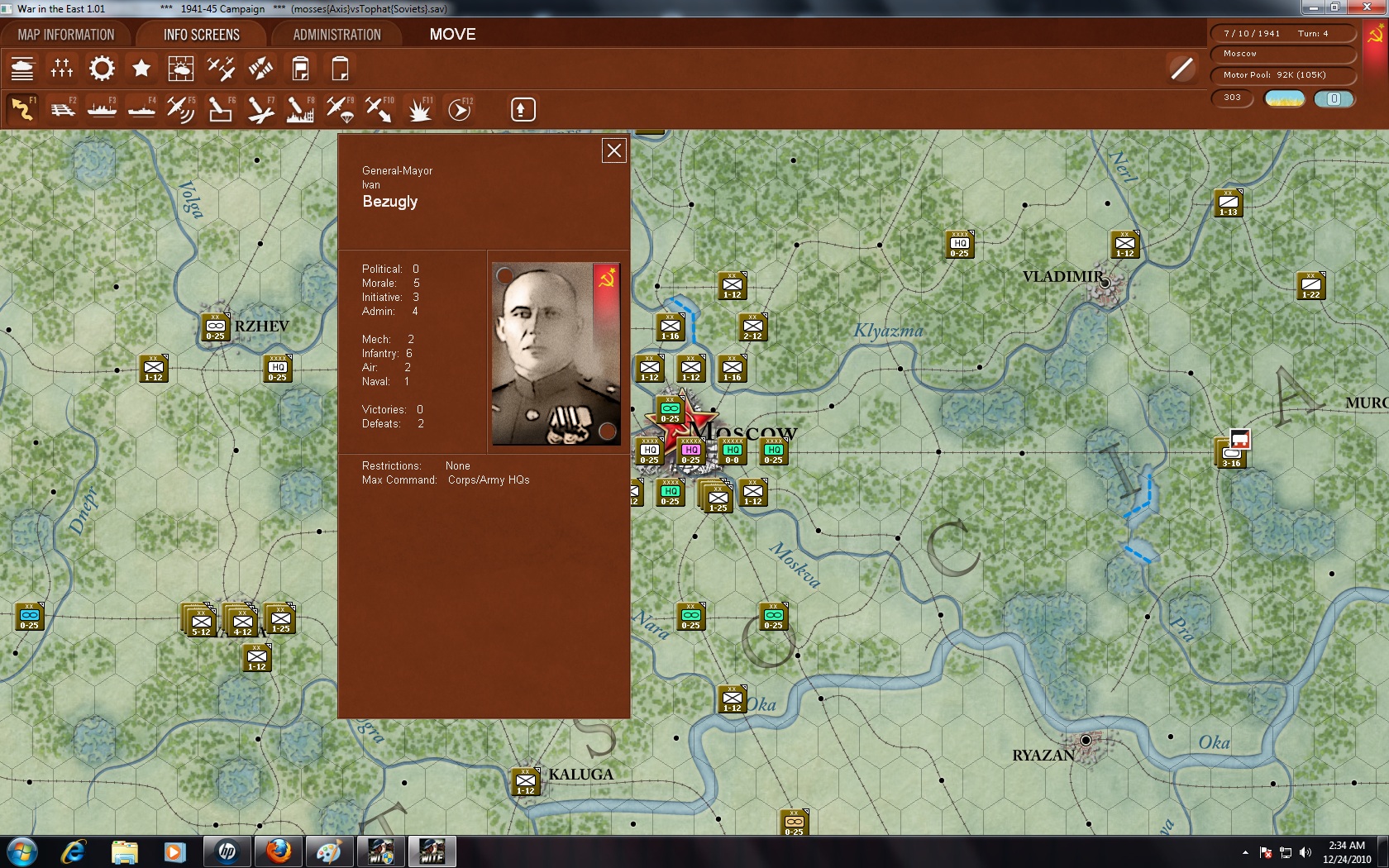The height and width of the screenshot is (868, 1389).
Task: Select the F9 air transport parachute icon
Action: tap(340, 109)
